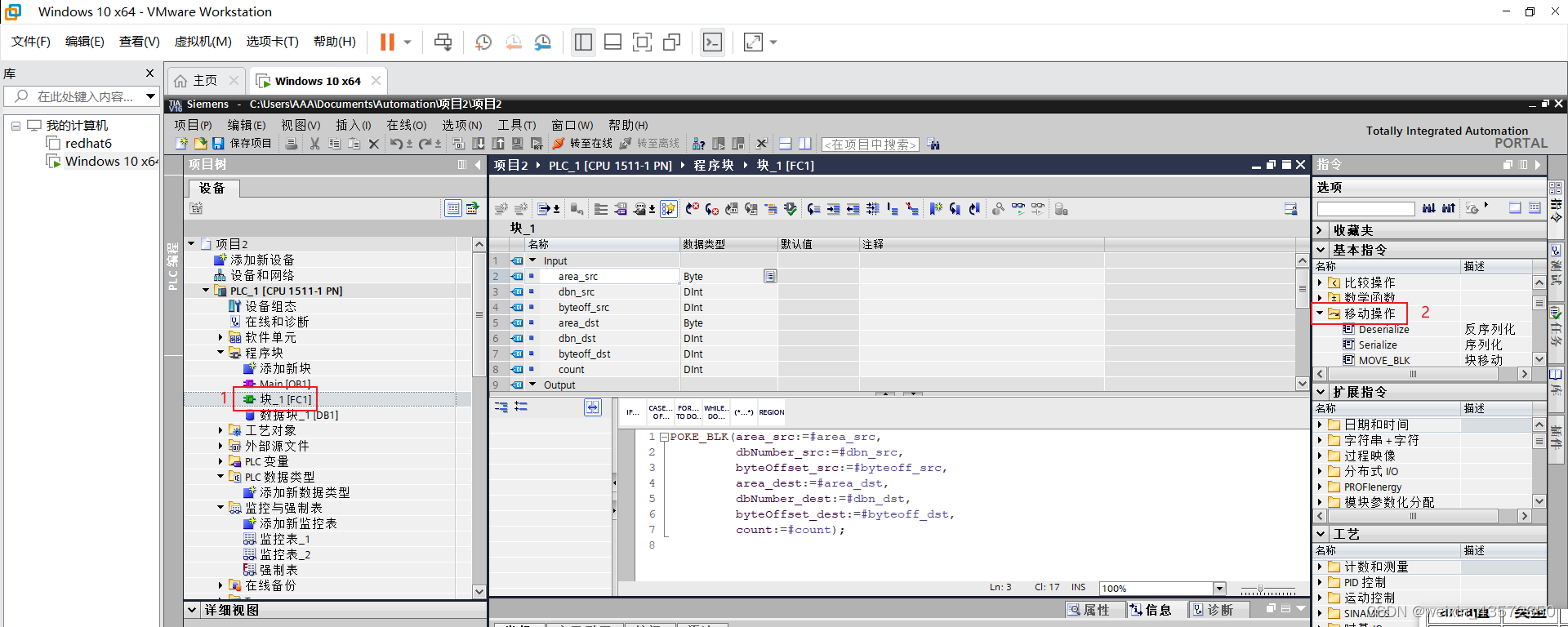This screenshot has height=627, width=1568.
Task: Expand the 比较操作 instruction folder
Action: tap(1320, 282)
